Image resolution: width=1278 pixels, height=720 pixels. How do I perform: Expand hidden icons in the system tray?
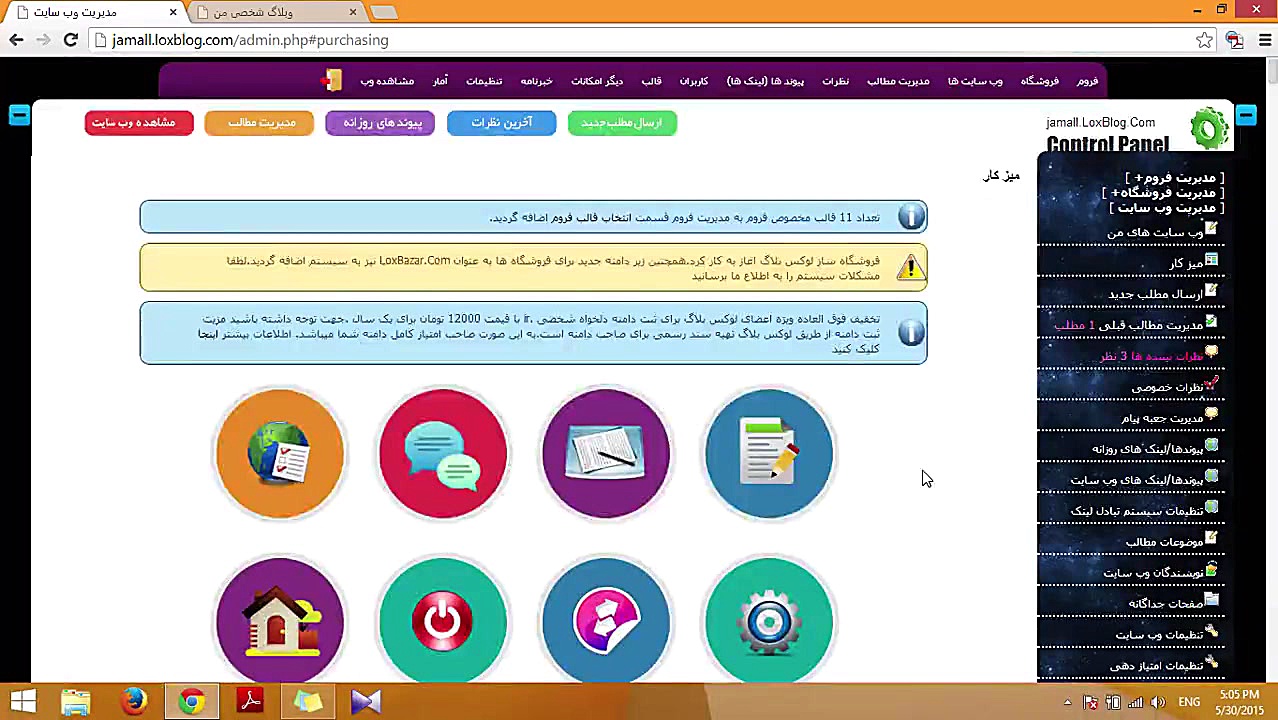pyautogui.click(x=1067, y=702)
